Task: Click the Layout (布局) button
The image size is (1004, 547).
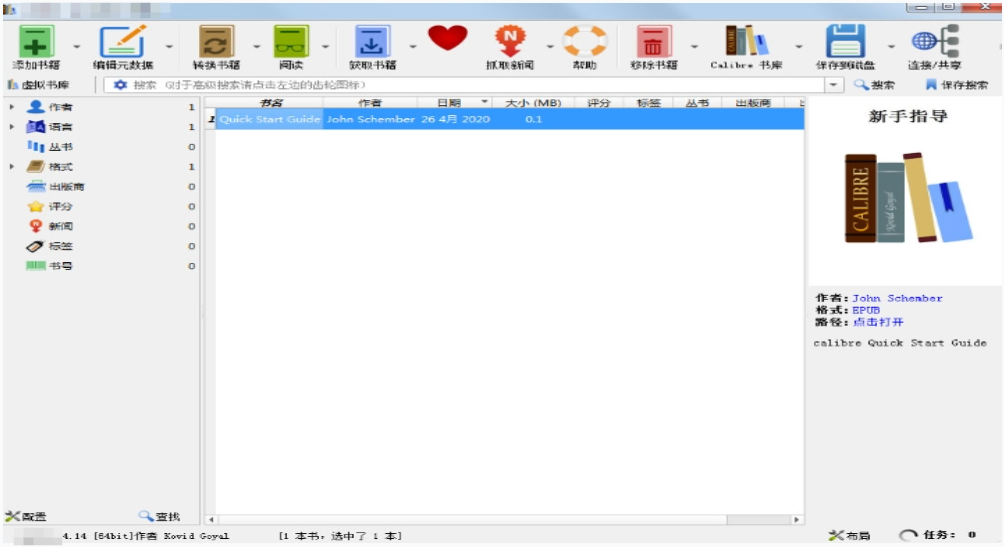Action: (x=849, y=535)
